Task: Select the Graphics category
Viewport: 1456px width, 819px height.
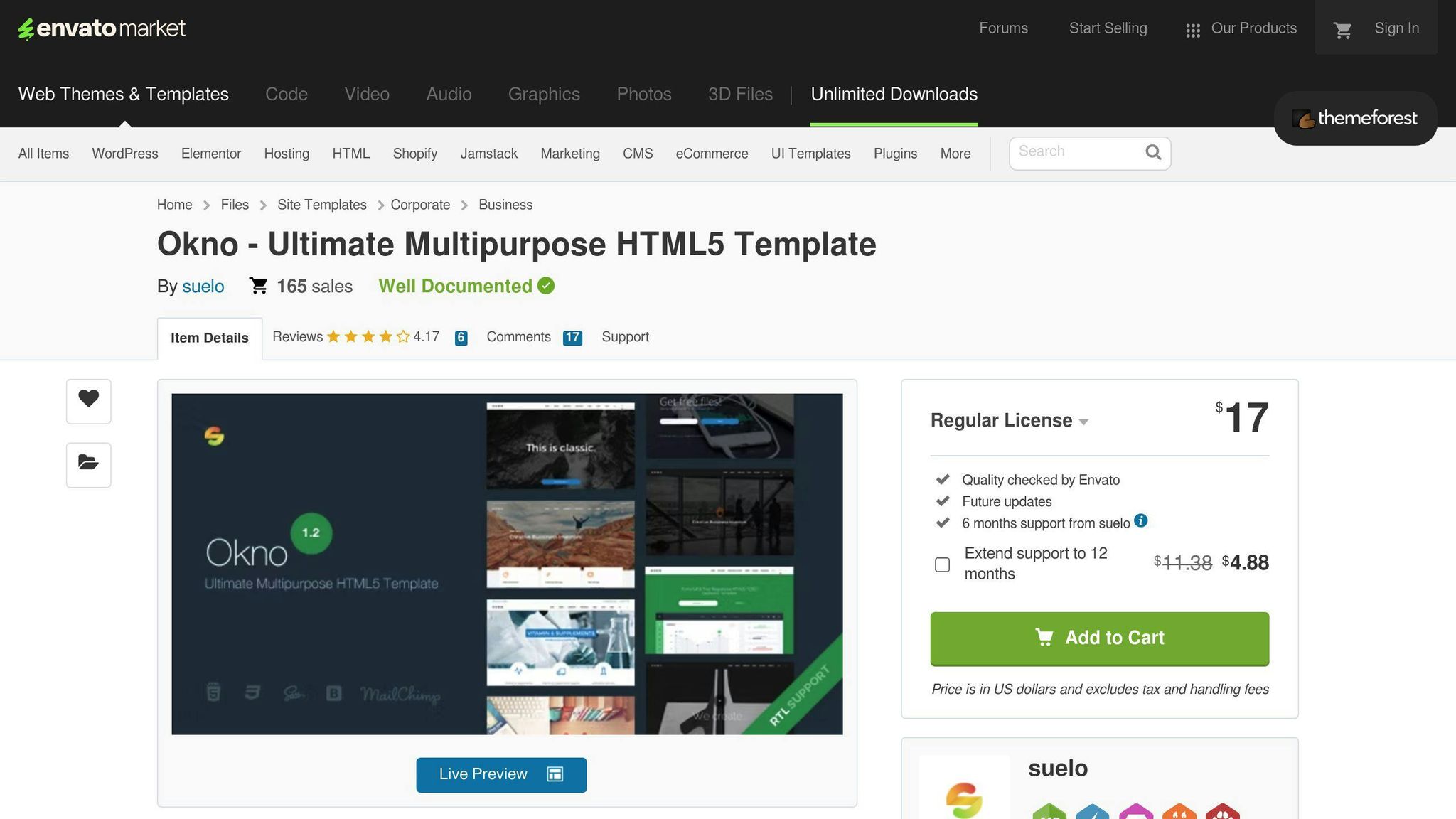Action: click(x=544, y=94)
